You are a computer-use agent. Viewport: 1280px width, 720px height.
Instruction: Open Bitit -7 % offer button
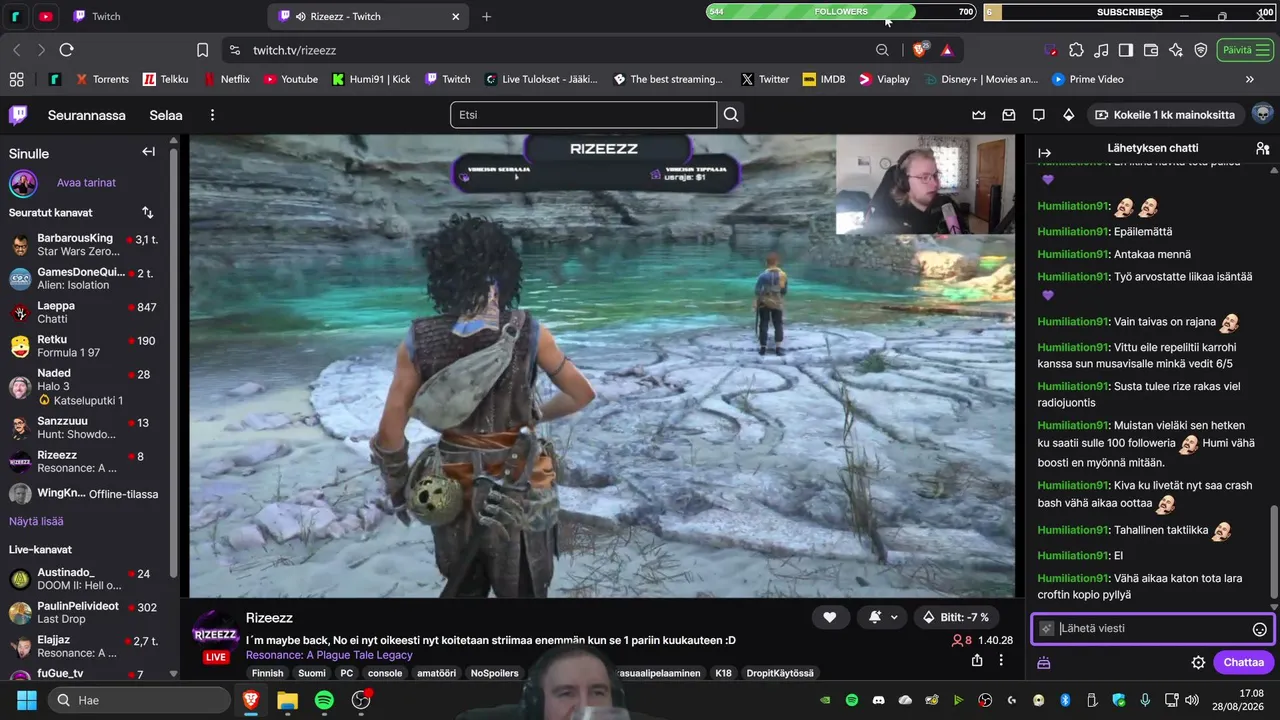[x=958, y=617]
